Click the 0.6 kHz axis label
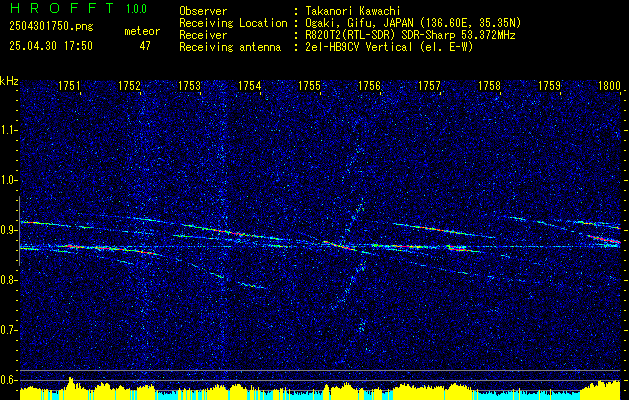 [x=8, y=380]
